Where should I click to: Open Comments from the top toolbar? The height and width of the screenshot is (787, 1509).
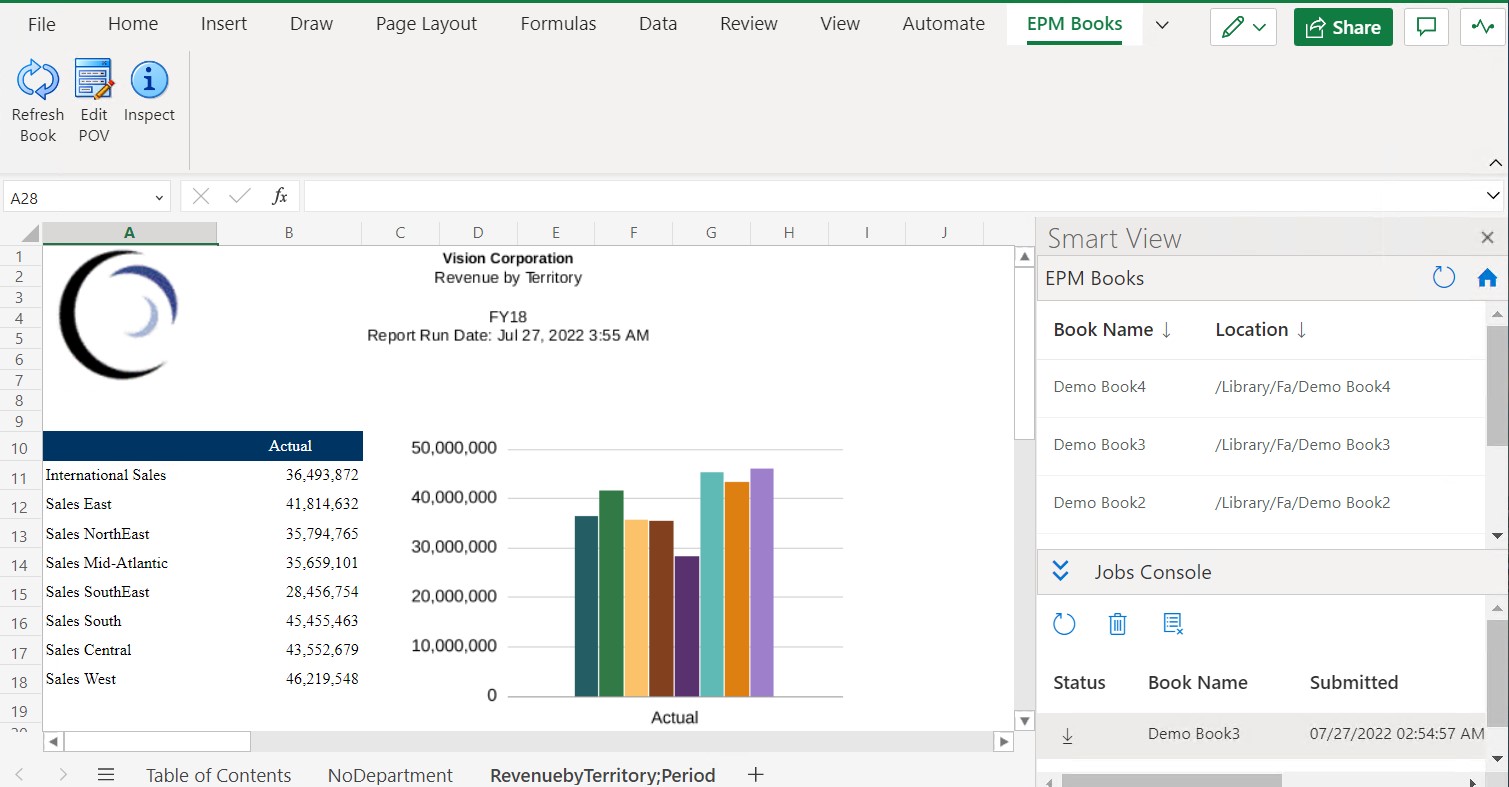(x=1426, y=27)
